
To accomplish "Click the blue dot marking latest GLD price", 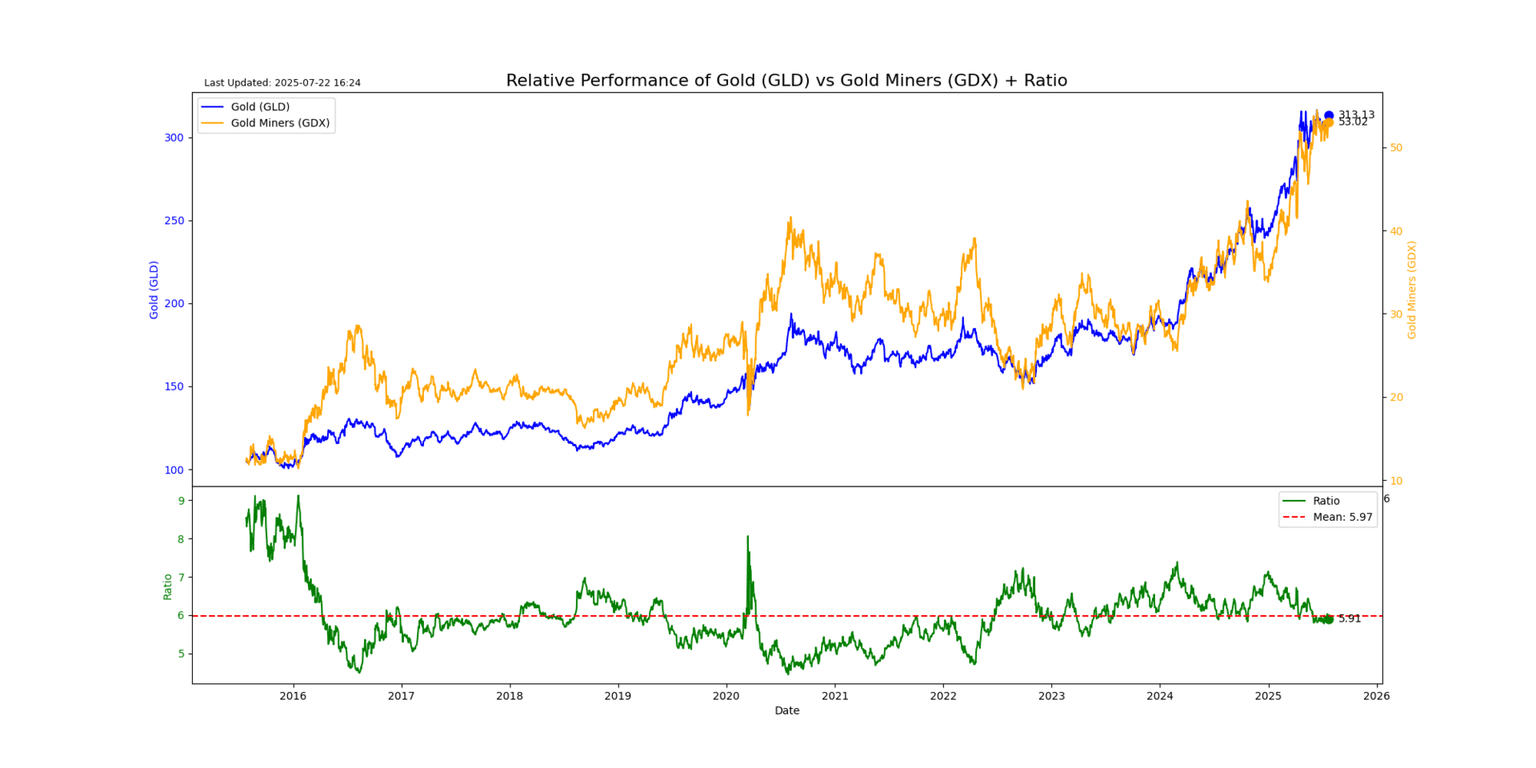I will [1329, 115].
